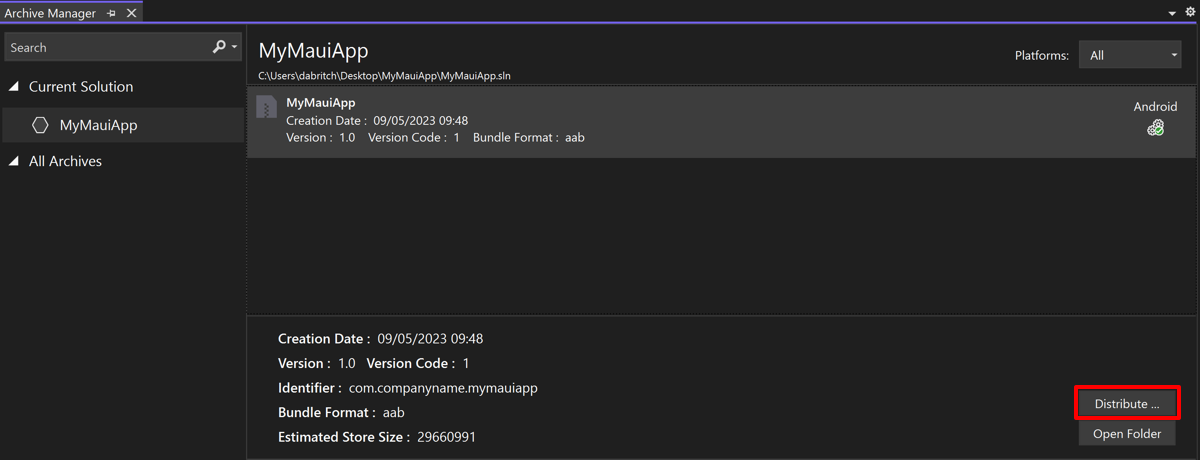Viewport: 1200px width, 460px height.
Task: Click the archive file icon in list
Action: coord(266,107)
